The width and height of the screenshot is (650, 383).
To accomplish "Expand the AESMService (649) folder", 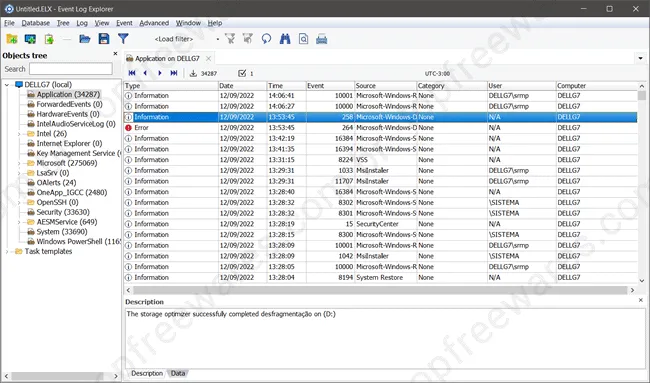I will [x=19, y=222].
